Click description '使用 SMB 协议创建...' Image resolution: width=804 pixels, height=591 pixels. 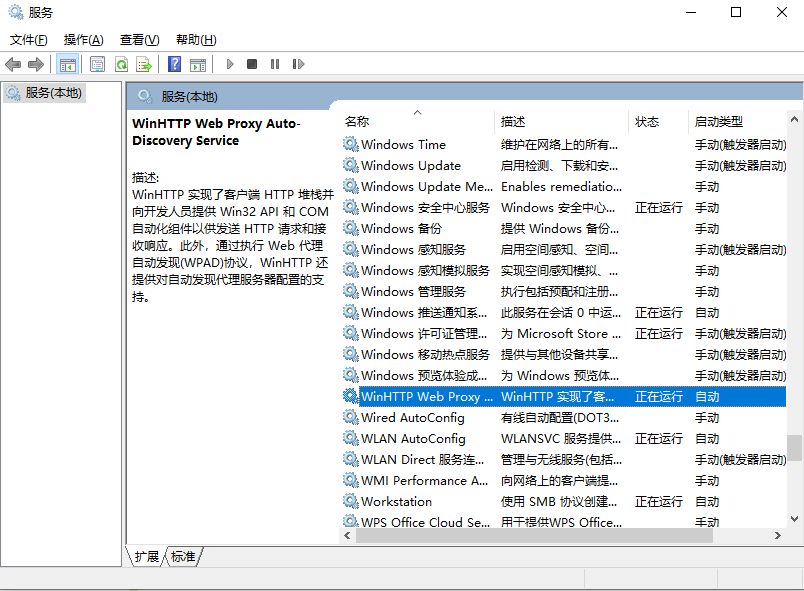559,502
